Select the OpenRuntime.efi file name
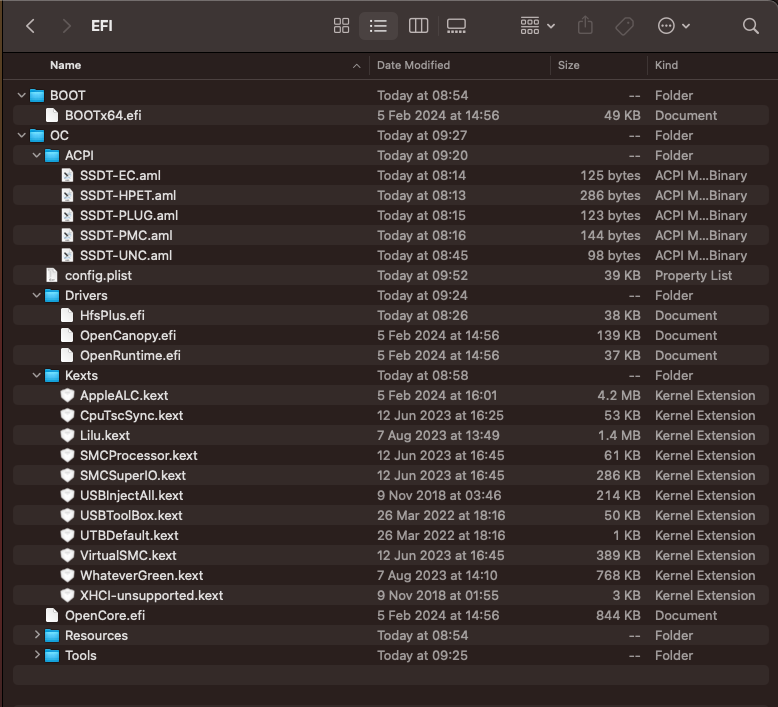Viewport: 778px width, 707px height. coord(130,355)
